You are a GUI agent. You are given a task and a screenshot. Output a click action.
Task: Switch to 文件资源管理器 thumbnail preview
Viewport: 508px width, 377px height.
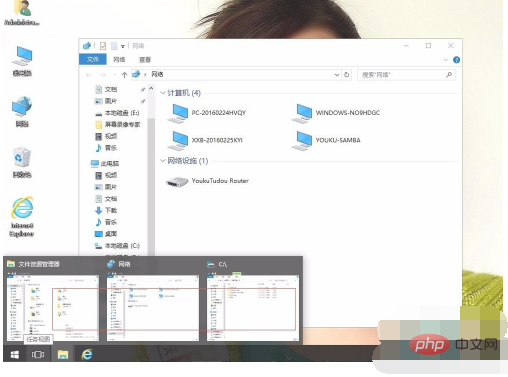coord(53,308)
